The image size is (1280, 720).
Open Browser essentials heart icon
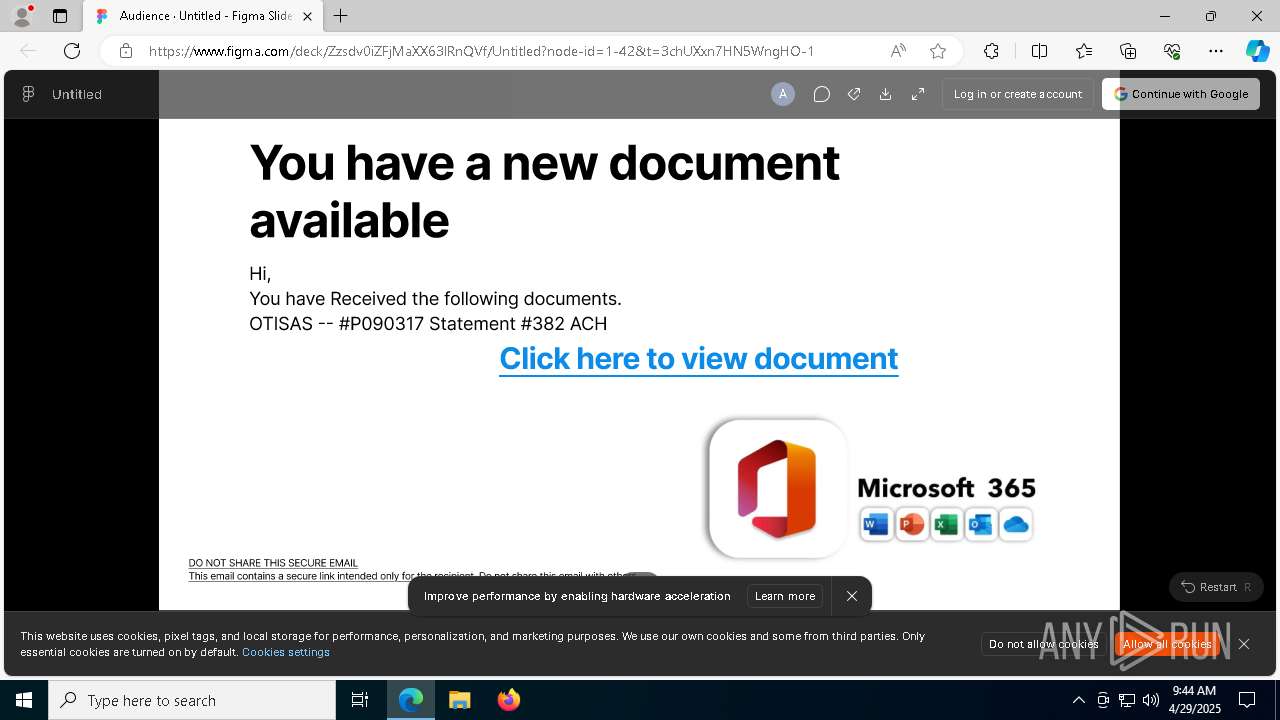click(1172, 51)
